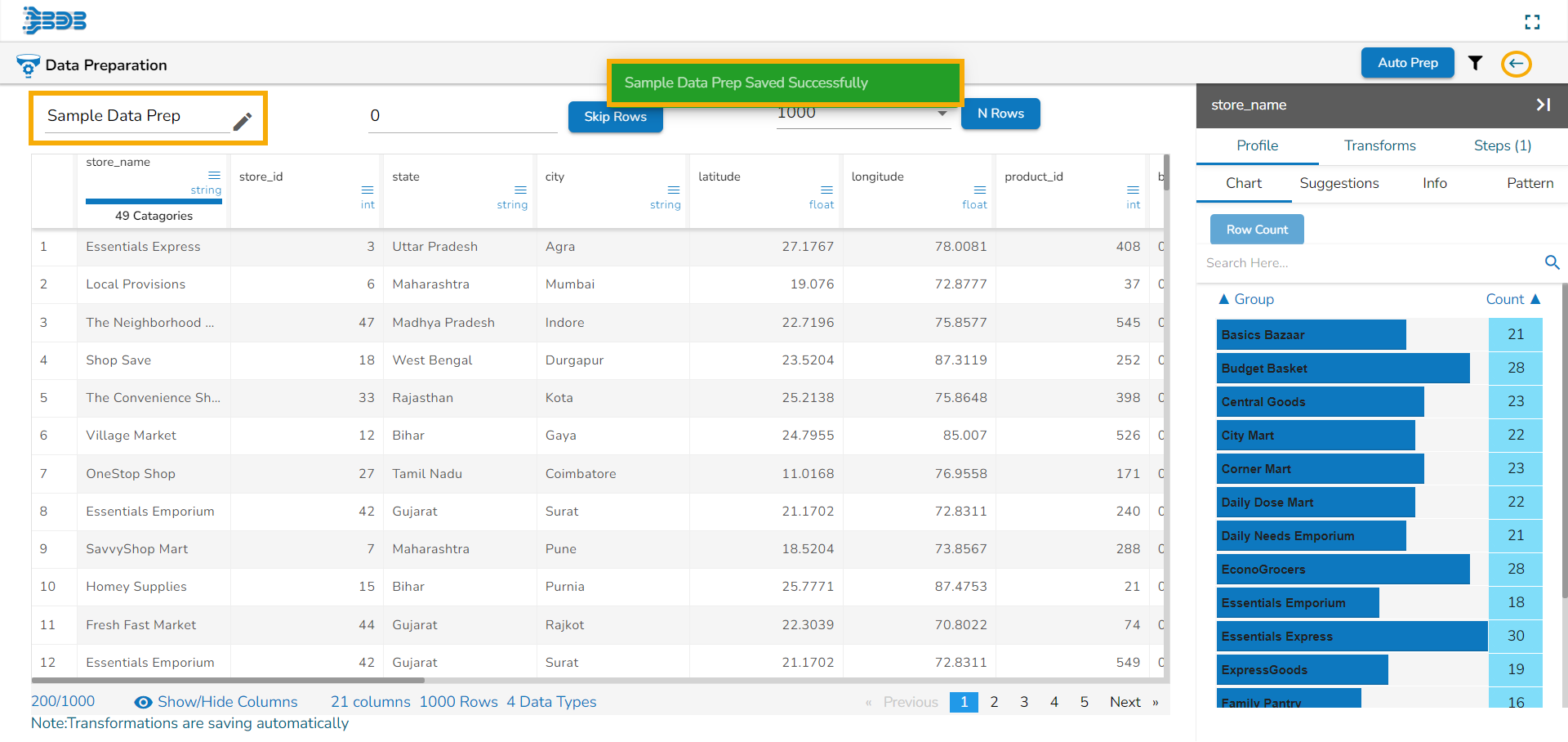1568x742 pixels.
Task: Go to page 3
Action: point(1024,702)
